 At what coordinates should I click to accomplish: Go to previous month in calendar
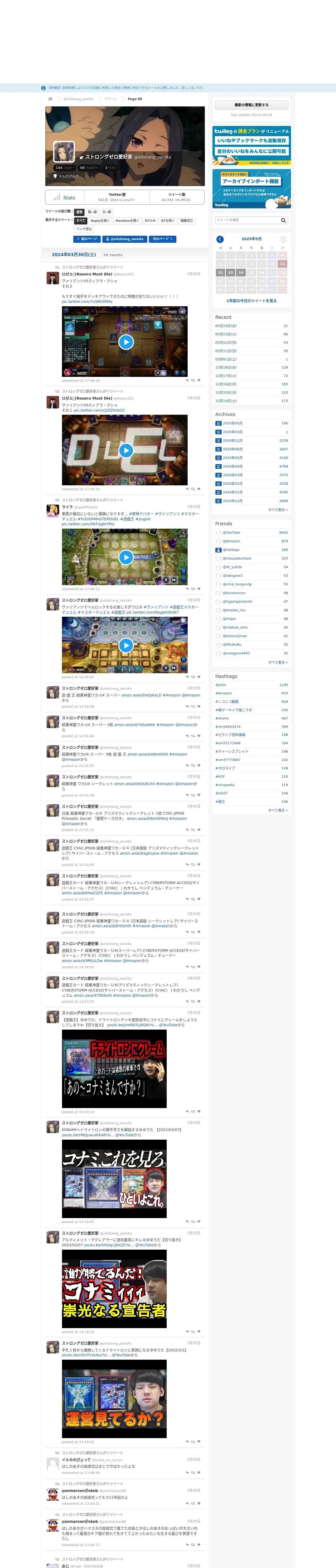pos(220,239)
